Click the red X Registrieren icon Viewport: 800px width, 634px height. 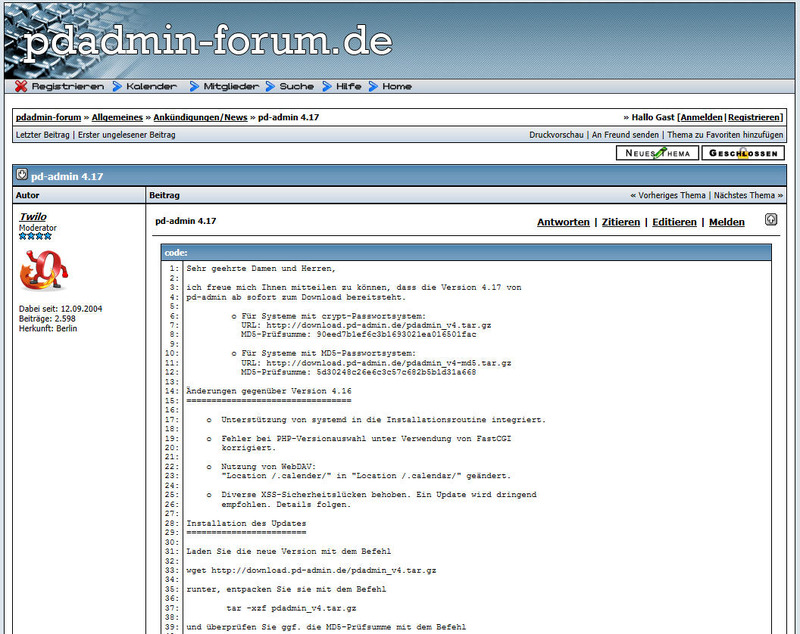[21, 87]
